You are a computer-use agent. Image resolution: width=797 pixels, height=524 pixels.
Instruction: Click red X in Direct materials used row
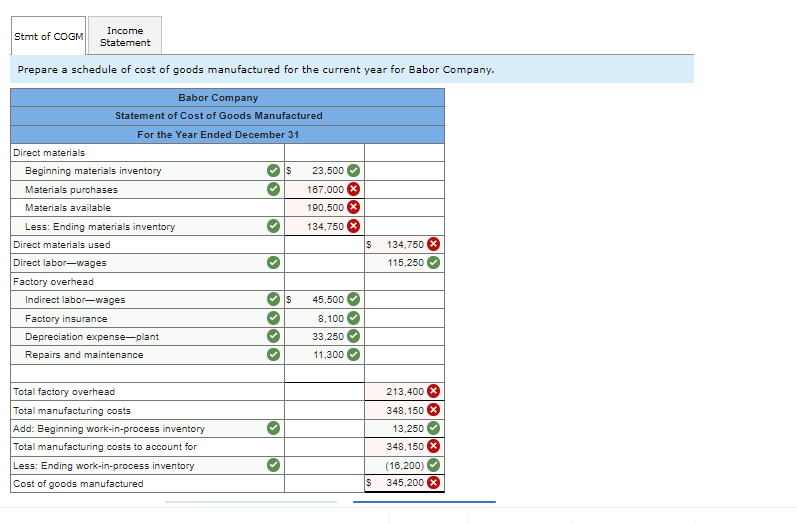(x=433, y=244)
